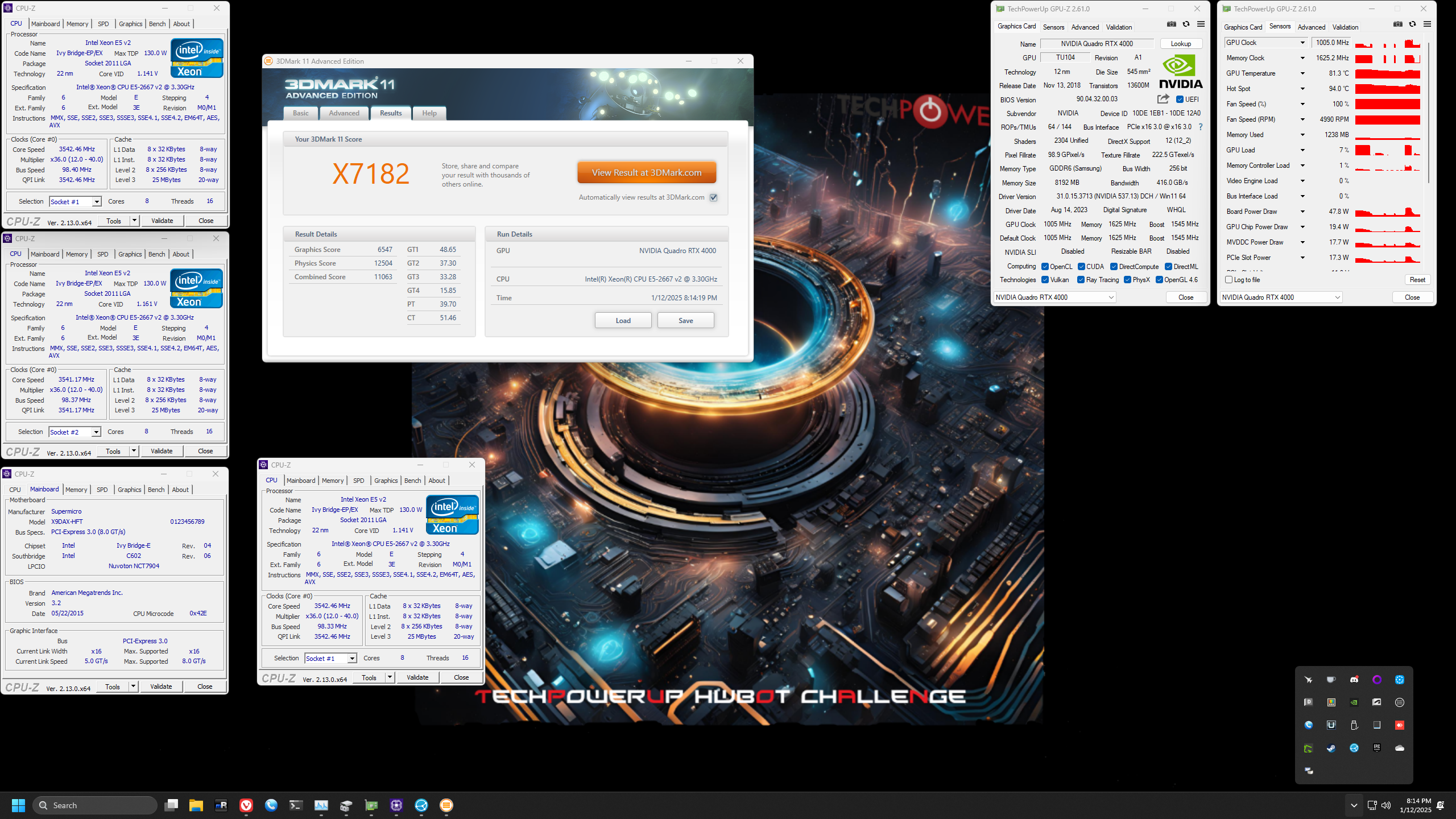Open Steam icon in tray overflow
This screenshot has height=819, width=1456.
(1331, 748)
